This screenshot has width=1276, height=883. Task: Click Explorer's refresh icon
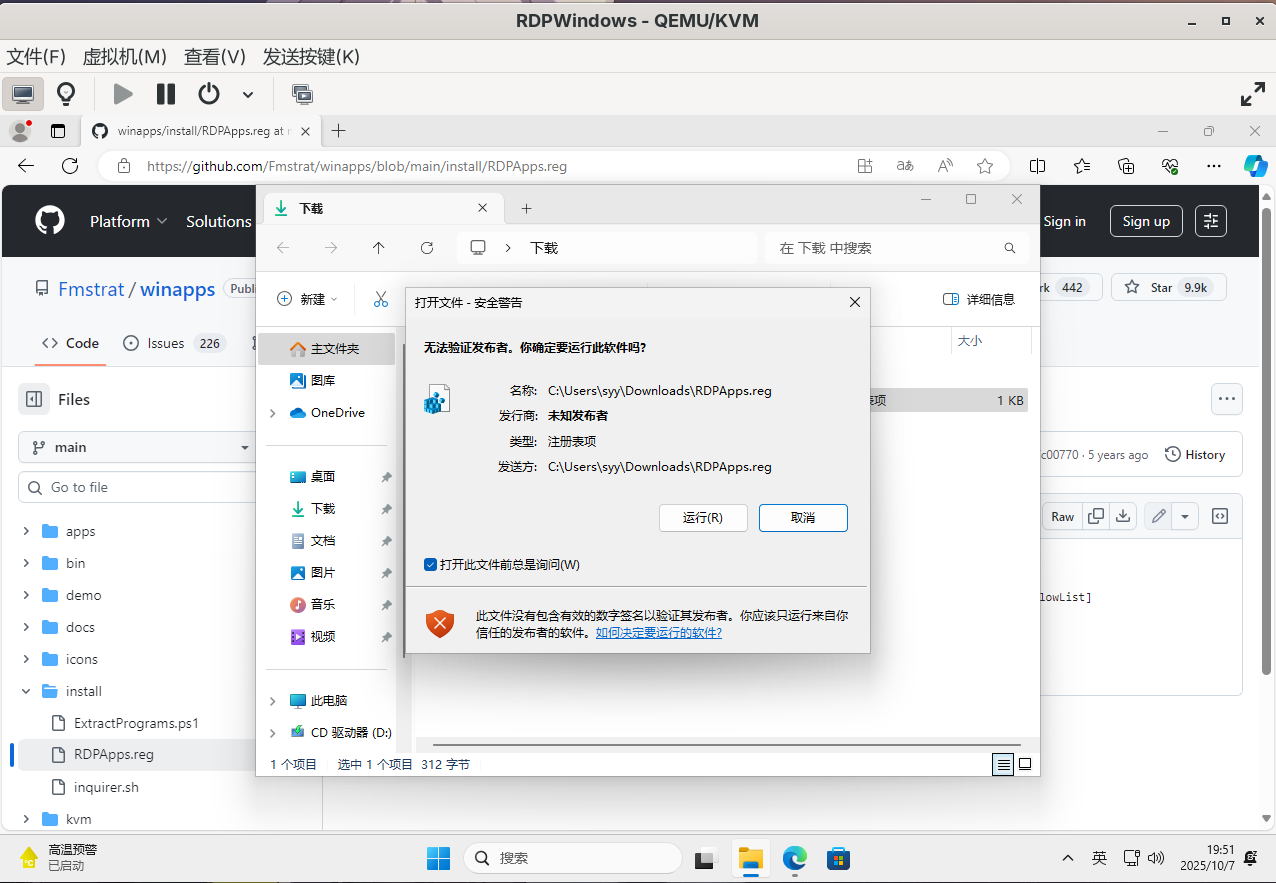click(x=427, y=248)
